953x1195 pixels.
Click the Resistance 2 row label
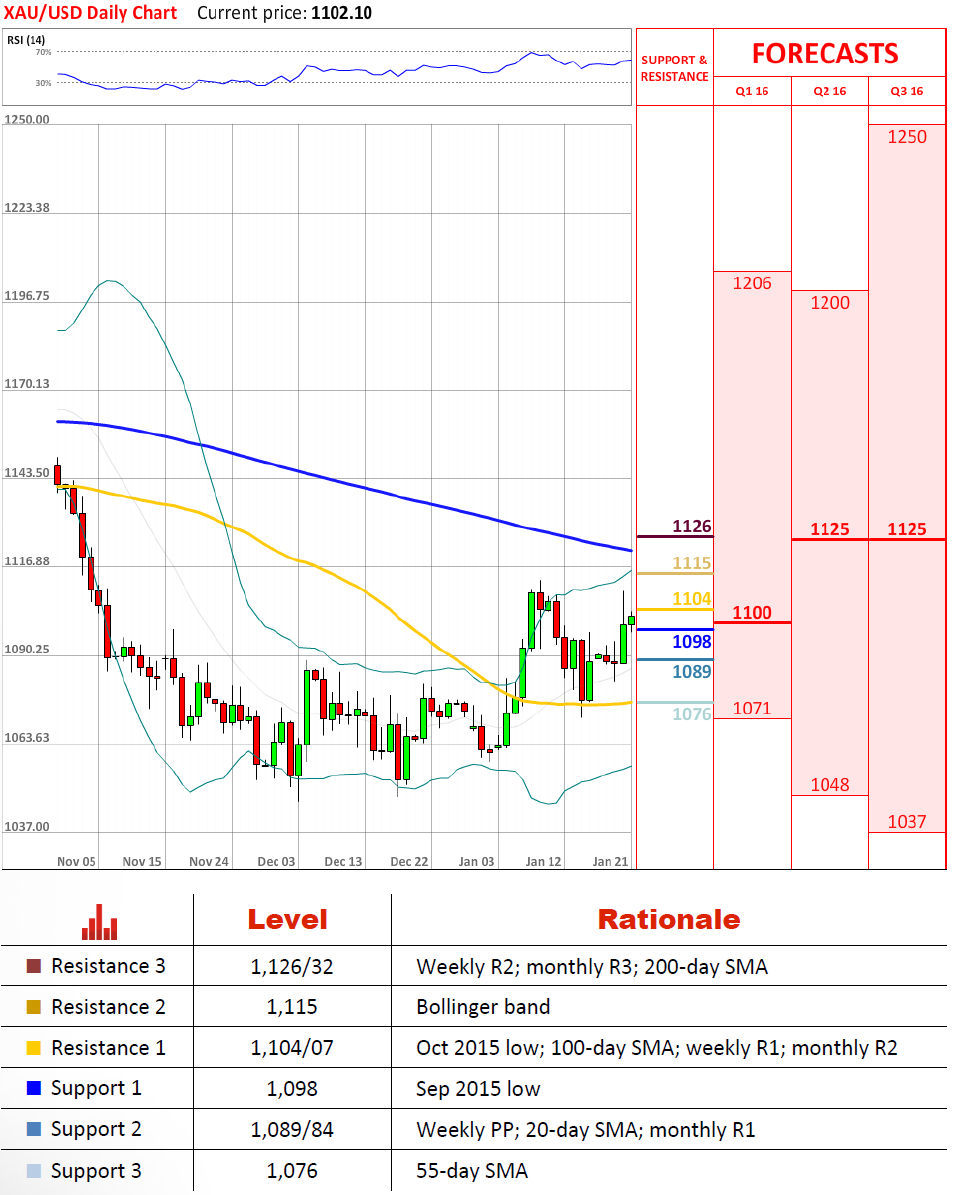click(x=107, y=1007)
